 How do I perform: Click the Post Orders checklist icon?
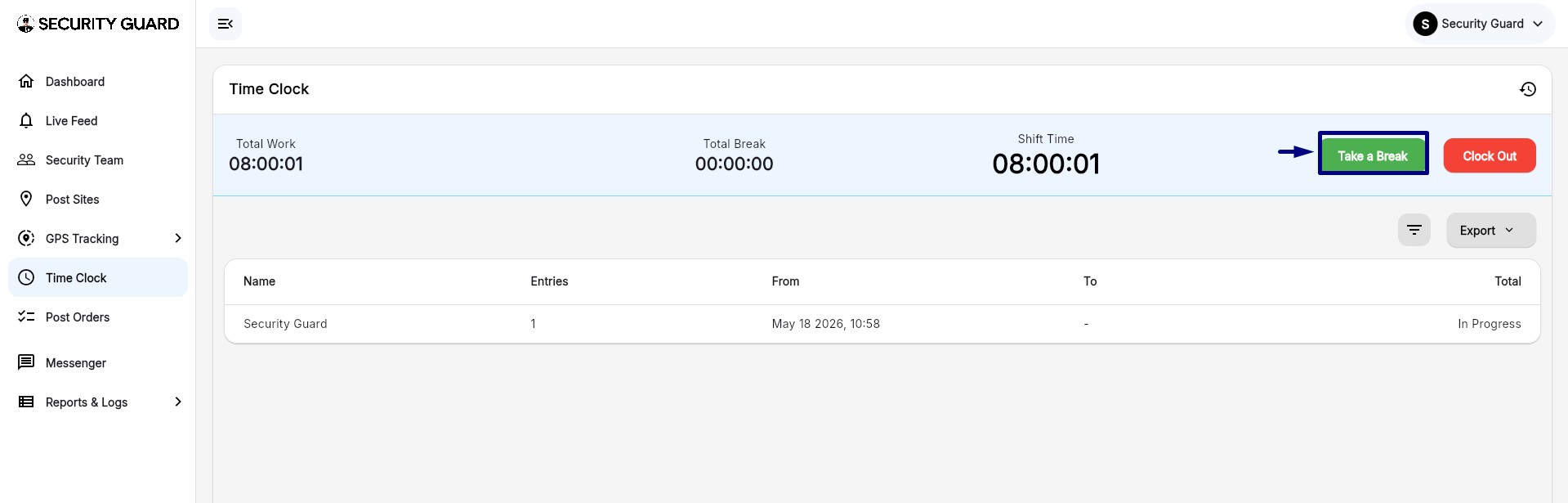coord(26,317)
